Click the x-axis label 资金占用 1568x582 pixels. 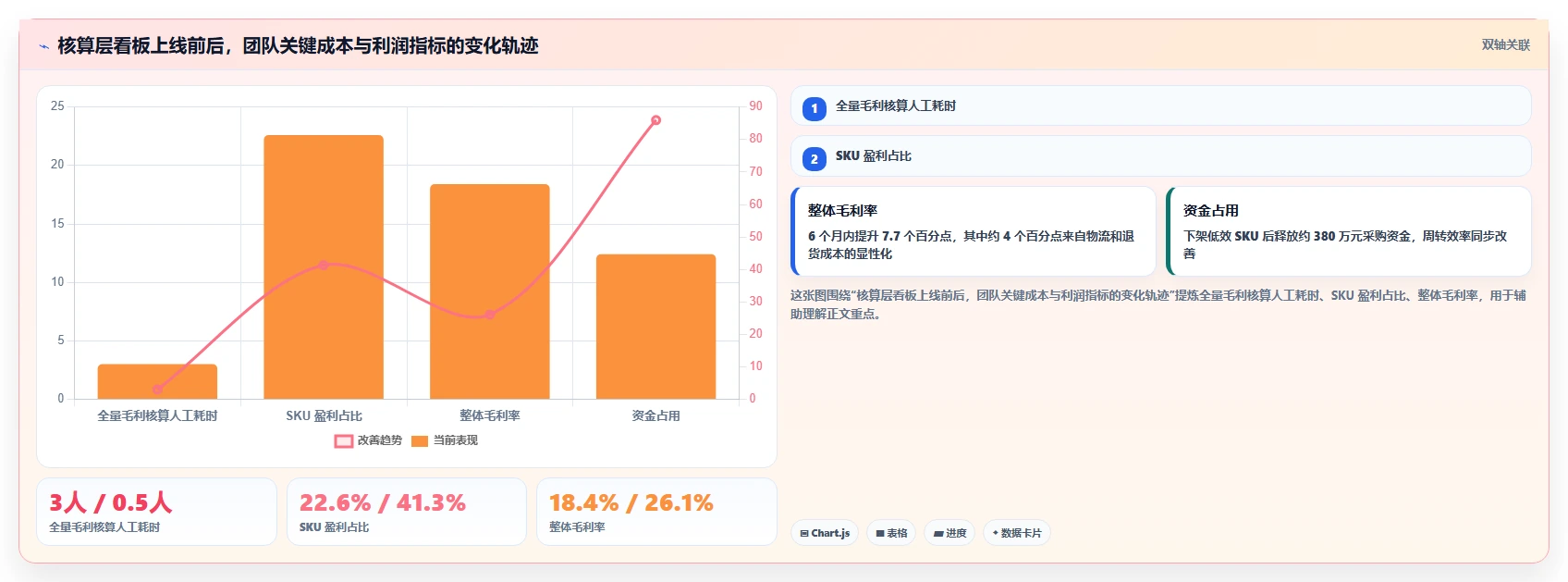pos(655,416)
